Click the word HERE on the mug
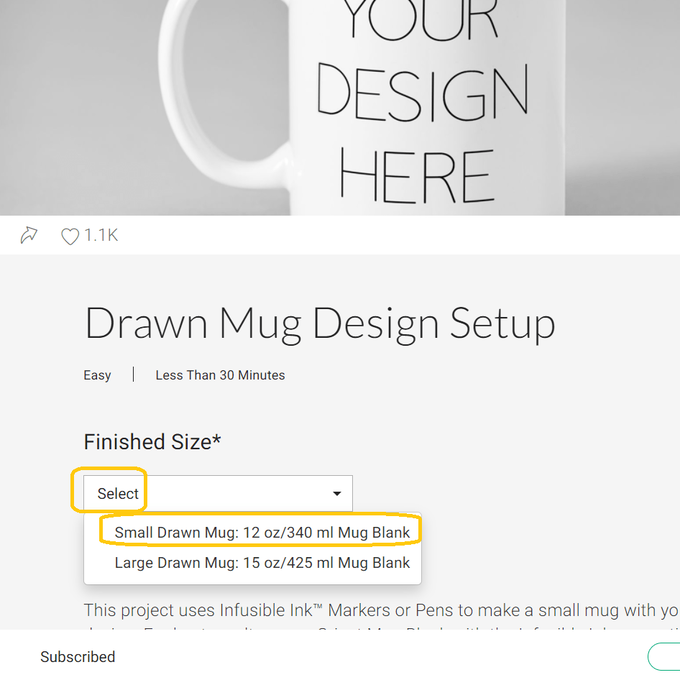The height and width of the screenshot is (680, 680). coord(417,176)
